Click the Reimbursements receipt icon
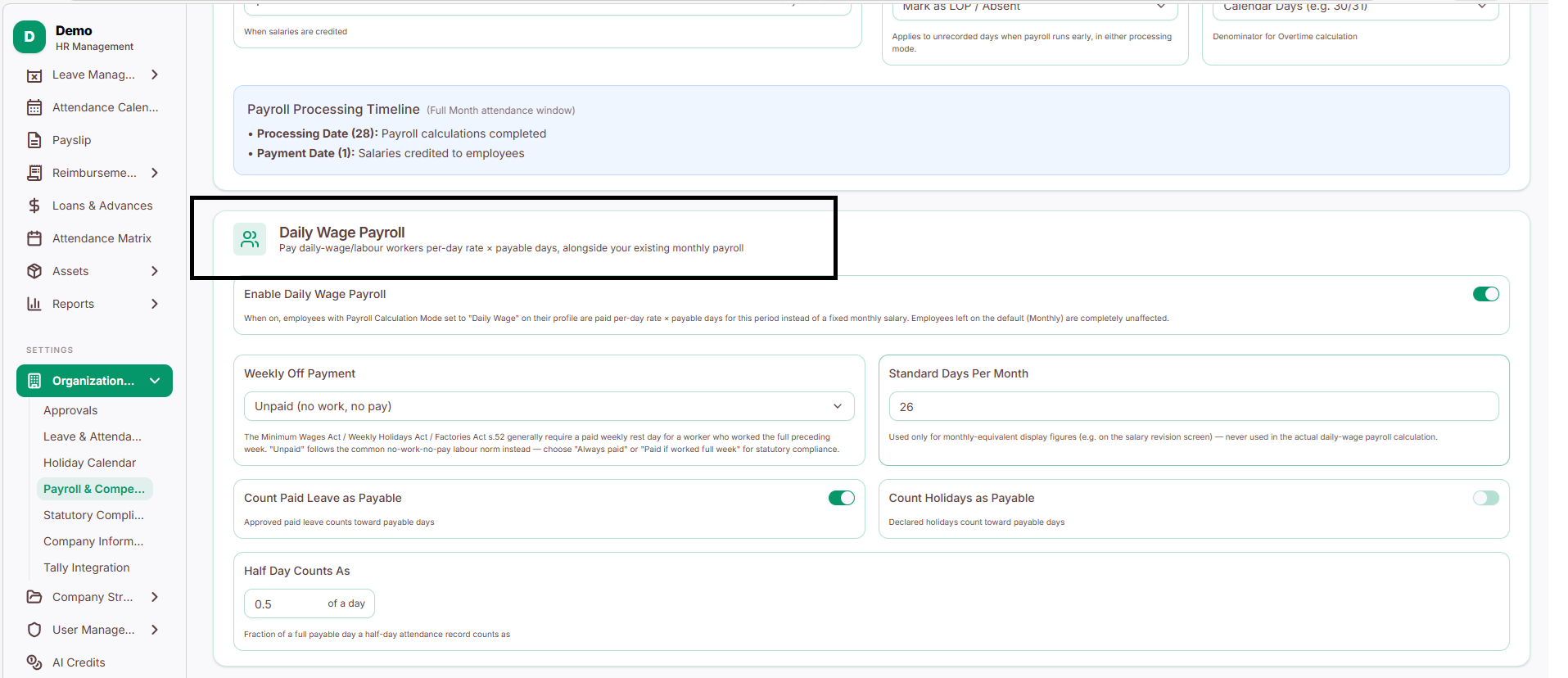 click(34, 173)
